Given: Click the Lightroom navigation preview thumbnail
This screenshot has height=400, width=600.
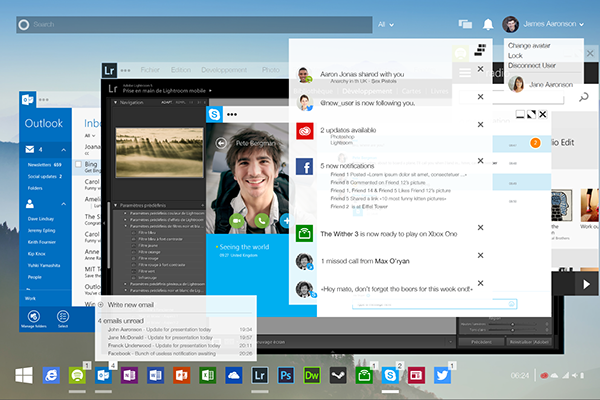Looking at the screenshot, I should pos(160,153).
